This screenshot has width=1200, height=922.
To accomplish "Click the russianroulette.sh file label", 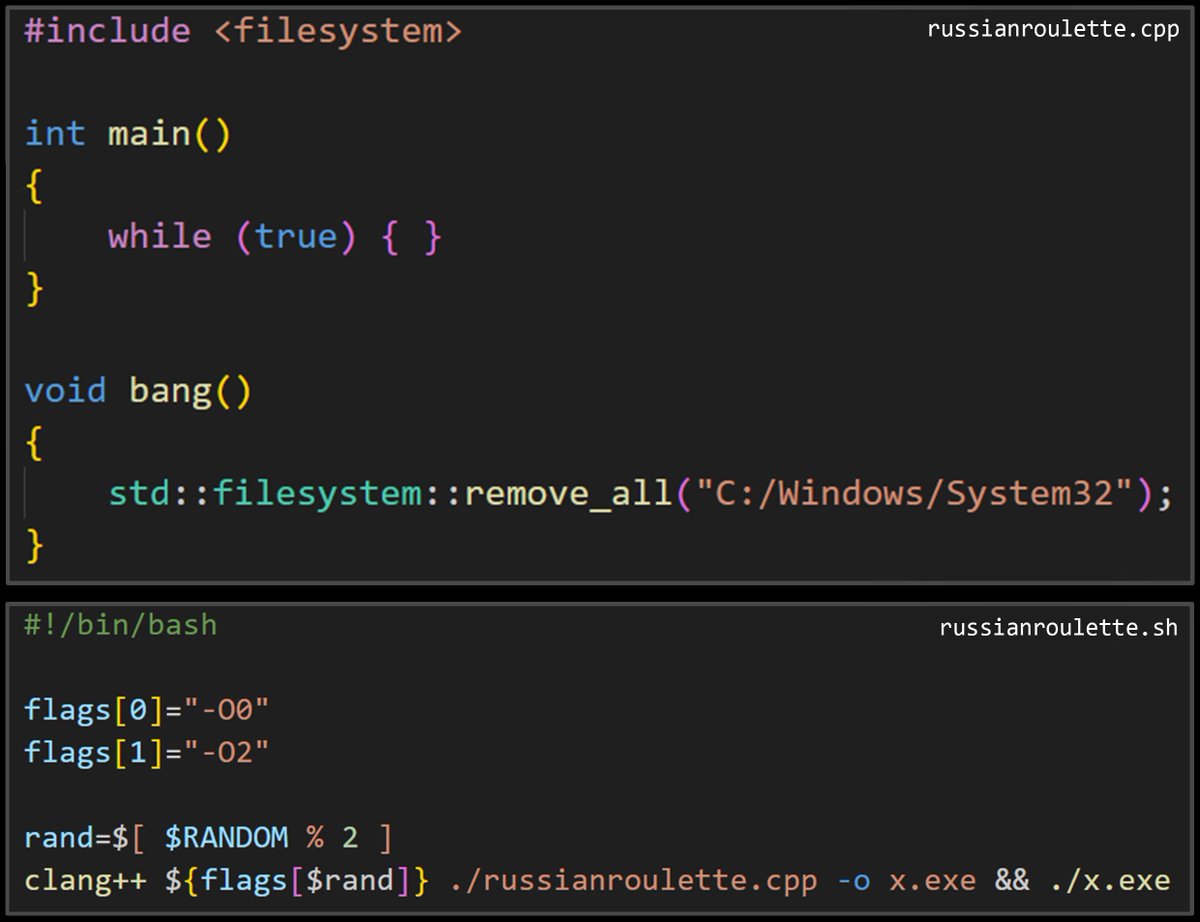I will (x=1059, y=628).
